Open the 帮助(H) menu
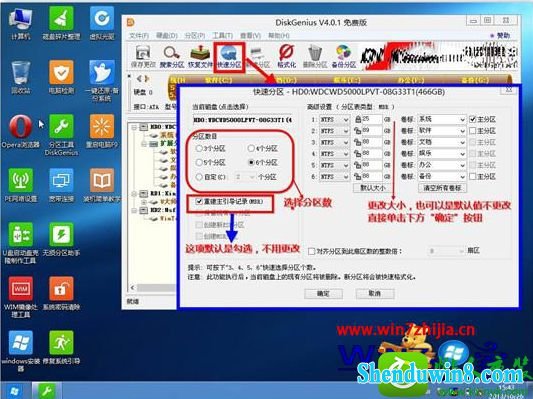Image resolution: width=533 pixels, height=399 pixels. click(278, 35)
